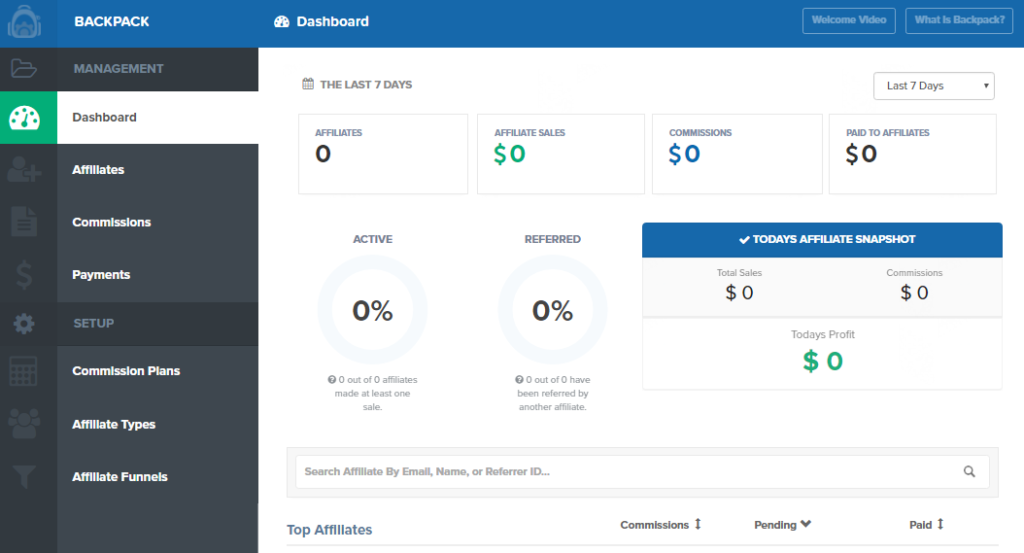Click the SETUP section header
Viewport: 1024px width, 553px height.
pos(93,323)
